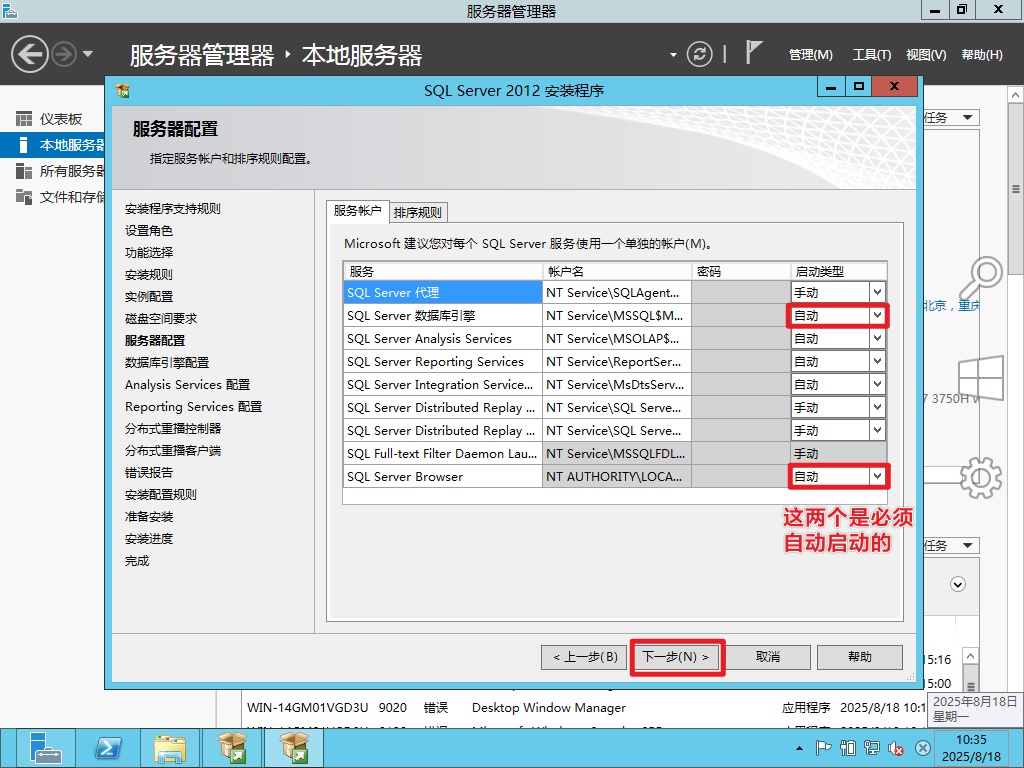
Task: Open the 视图(V) menu
Action: [x=926, y=55]
